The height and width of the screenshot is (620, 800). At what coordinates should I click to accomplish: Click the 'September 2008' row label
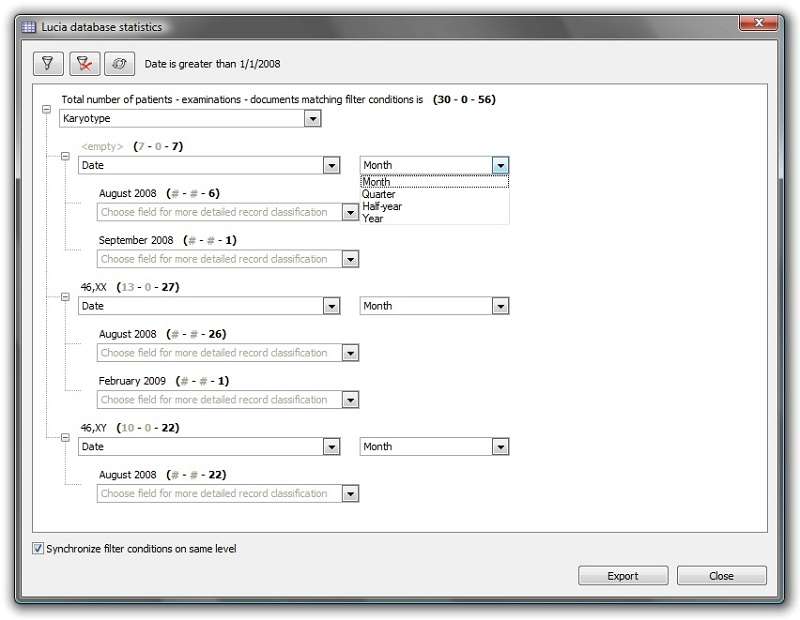click(136, 240)
